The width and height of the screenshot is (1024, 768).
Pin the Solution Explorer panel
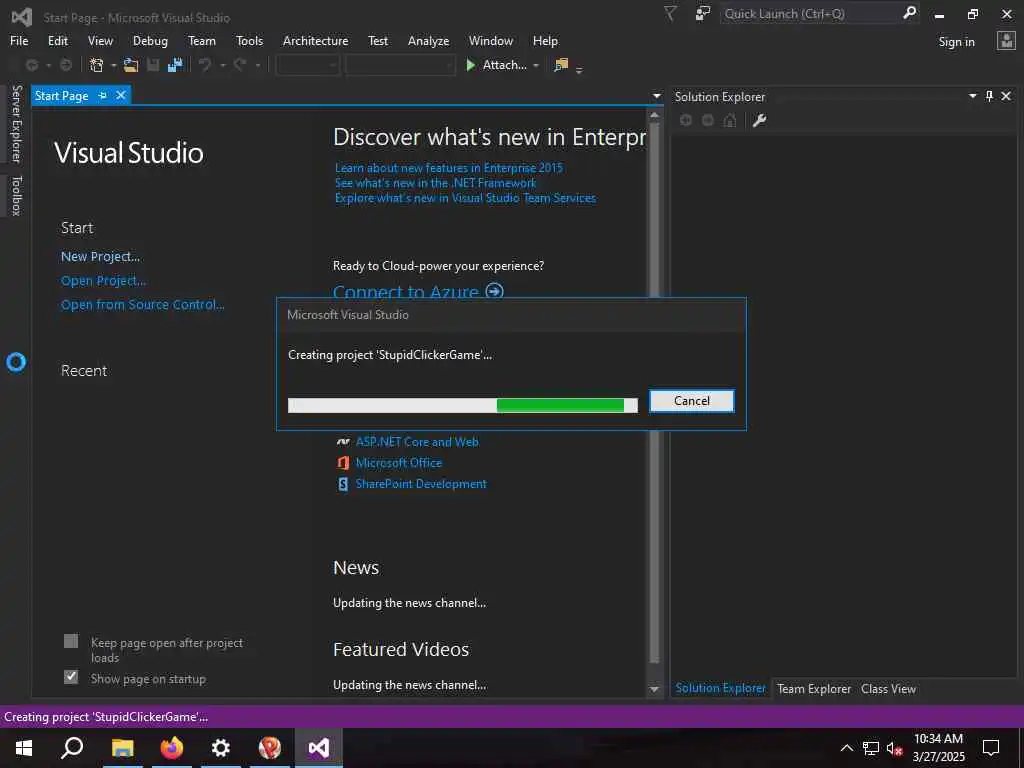[989, 97]
